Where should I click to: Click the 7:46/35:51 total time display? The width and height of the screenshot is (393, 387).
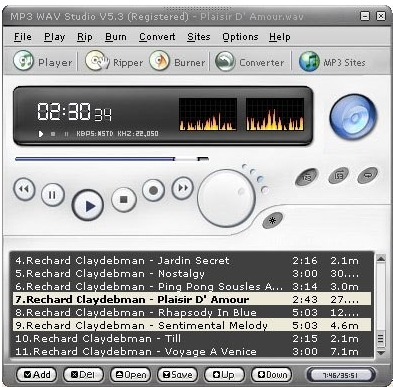(340, 375)
